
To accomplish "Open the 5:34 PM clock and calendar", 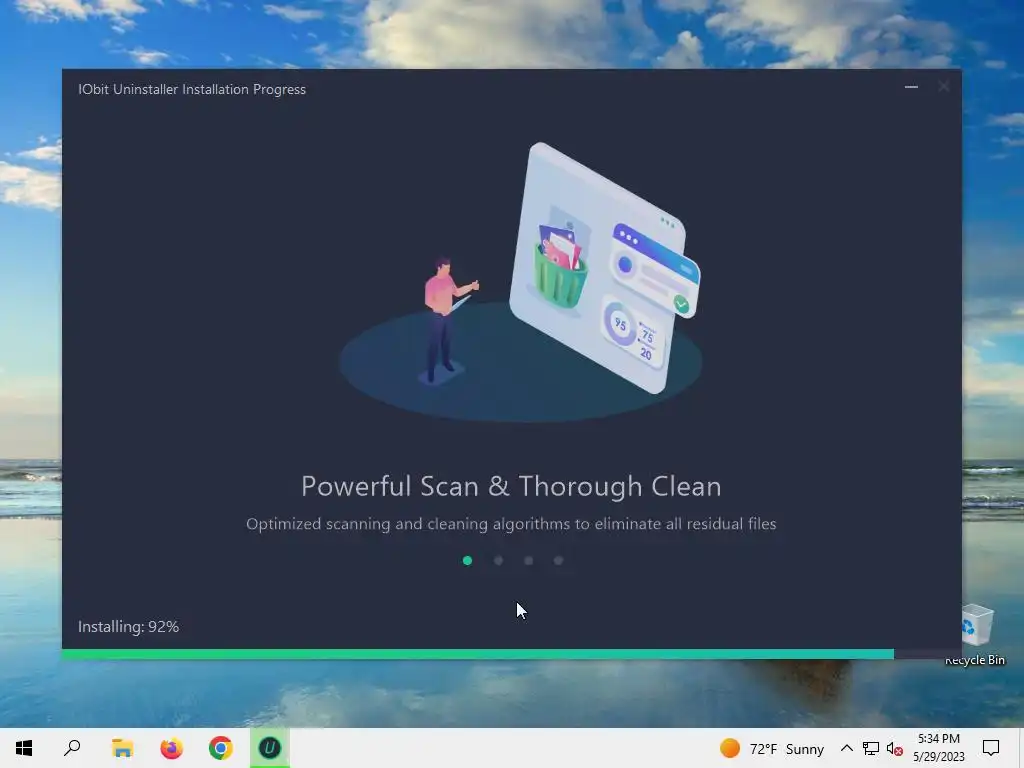I will (939, 748).
